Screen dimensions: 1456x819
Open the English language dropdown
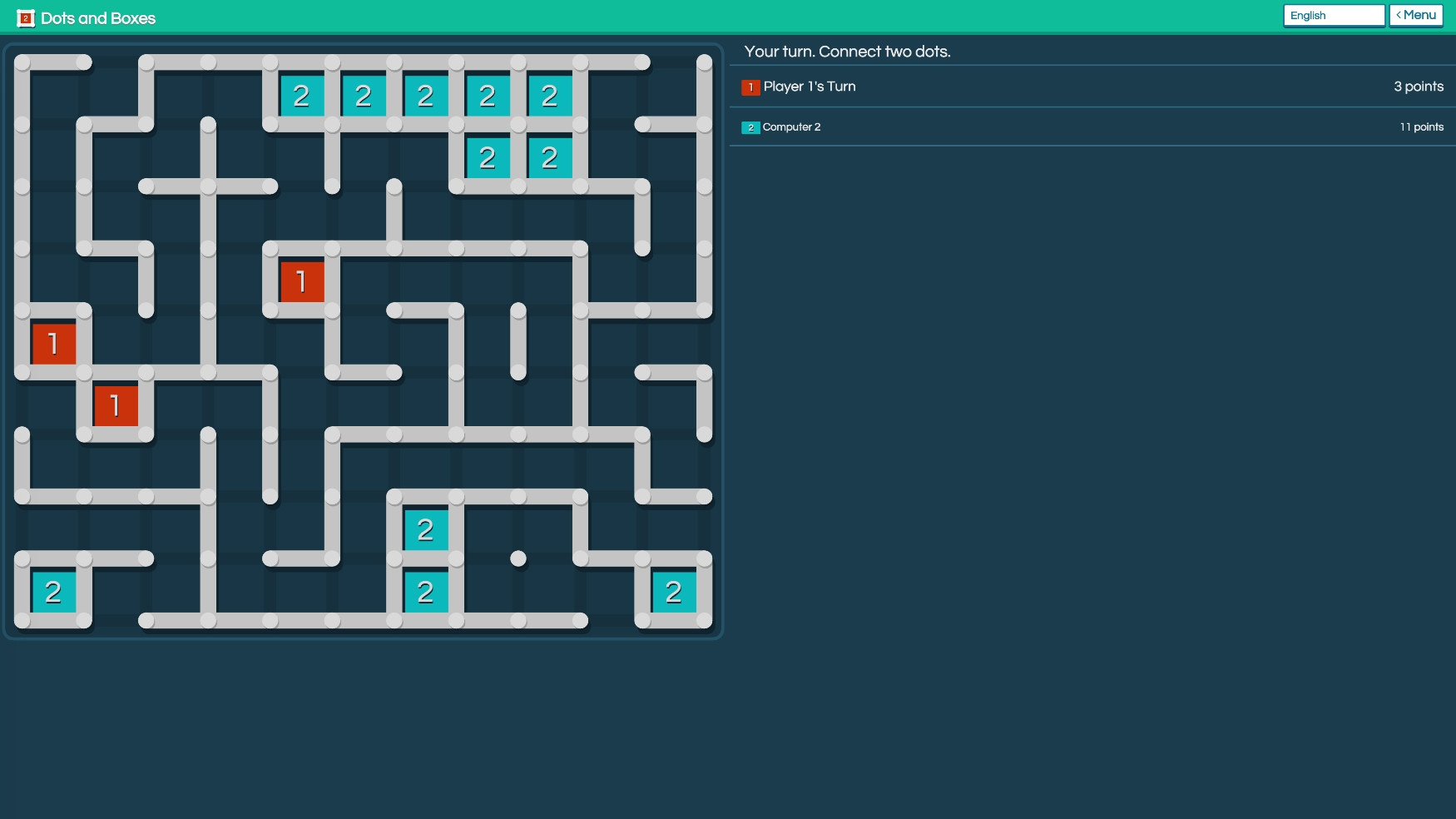(x=1334, y=15)
